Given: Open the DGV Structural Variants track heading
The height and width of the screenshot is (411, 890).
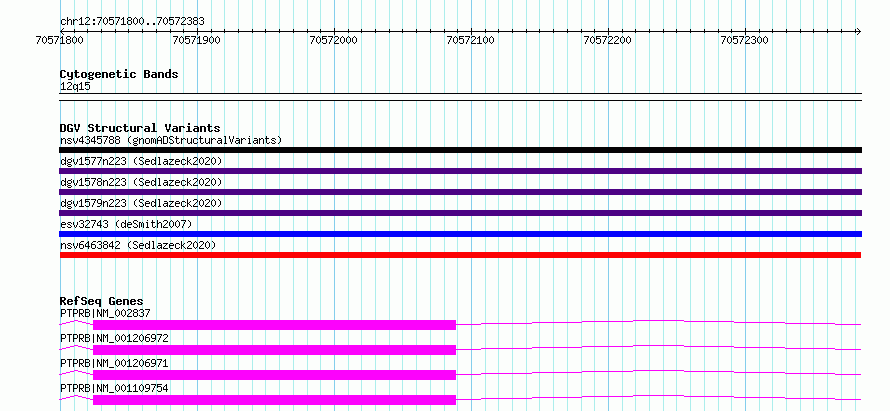Looking at the screenshot, I should [x=140, y=128].
